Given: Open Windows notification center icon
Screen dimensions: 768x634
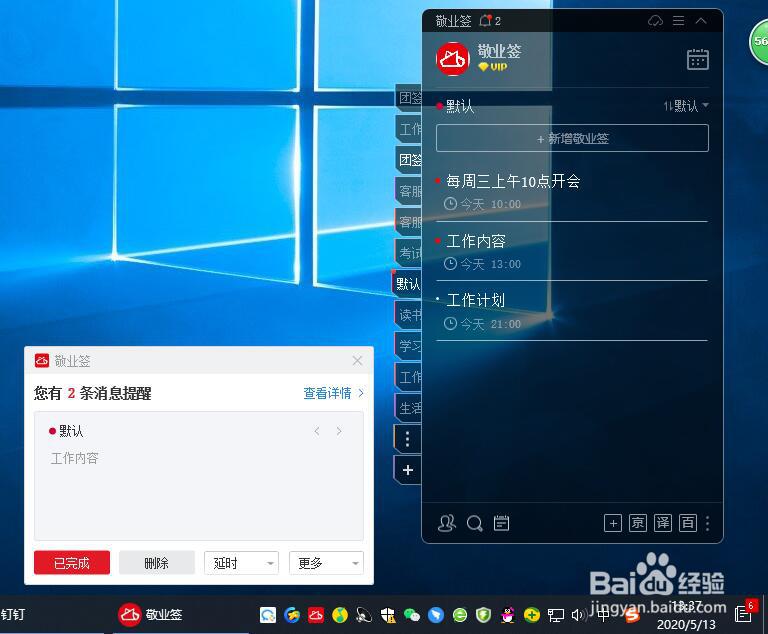Looking at the screenshot, I should tap(744, 613).
